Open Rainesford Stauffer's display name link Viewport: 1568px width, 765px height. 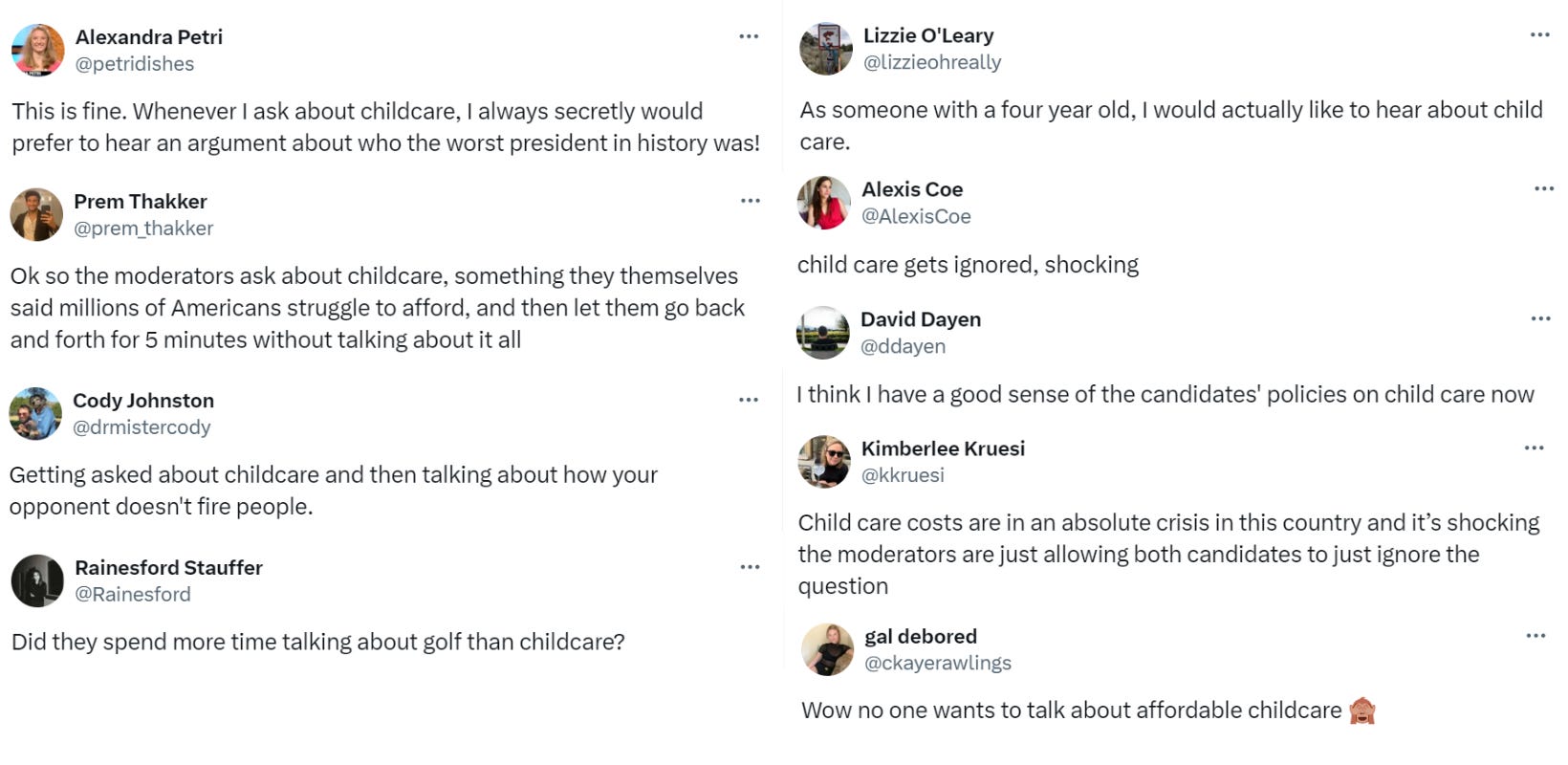click(168, 567)
